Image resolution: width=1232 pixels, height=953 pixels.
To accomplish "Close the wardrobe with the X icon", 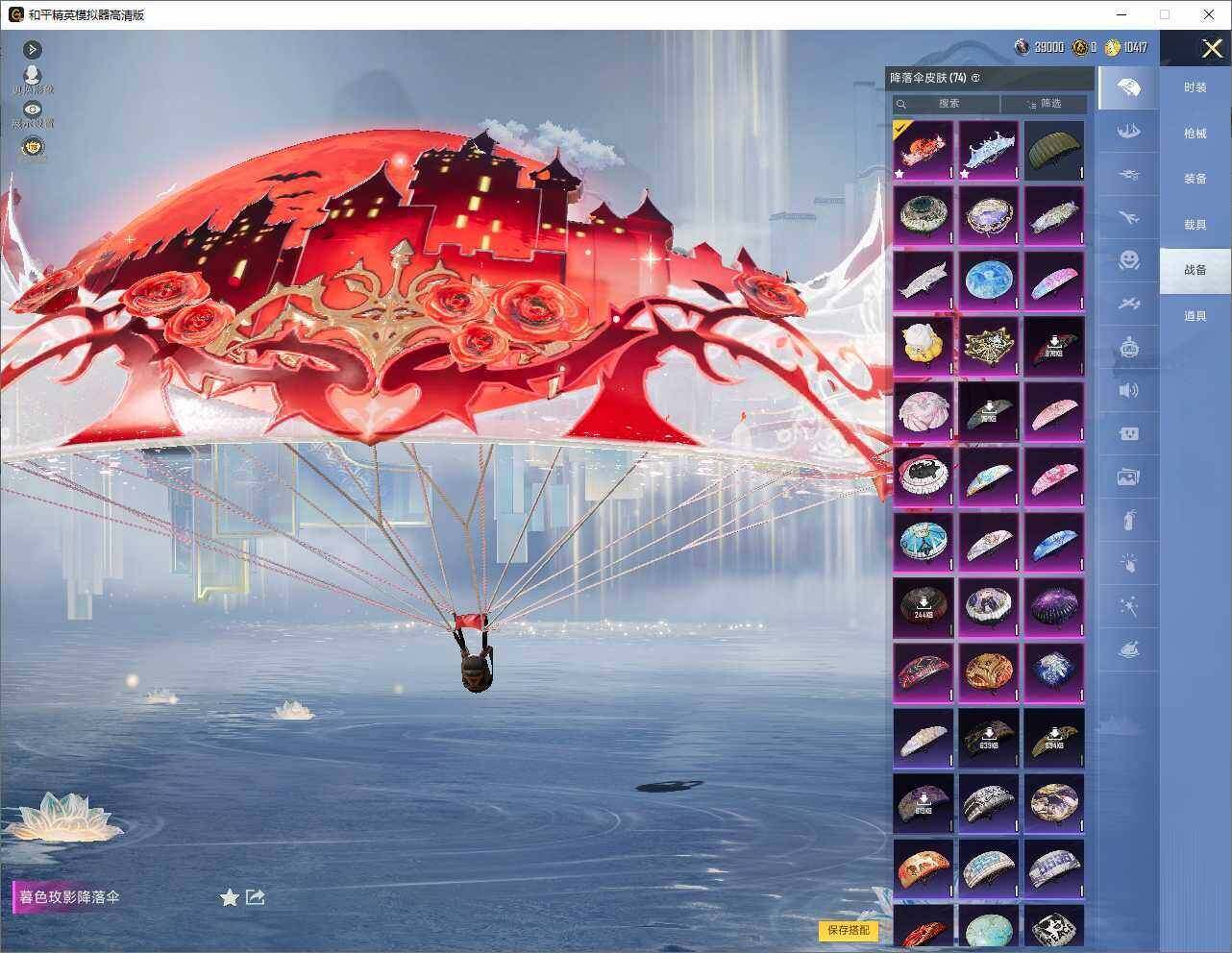I will [x=1212, y=48].
